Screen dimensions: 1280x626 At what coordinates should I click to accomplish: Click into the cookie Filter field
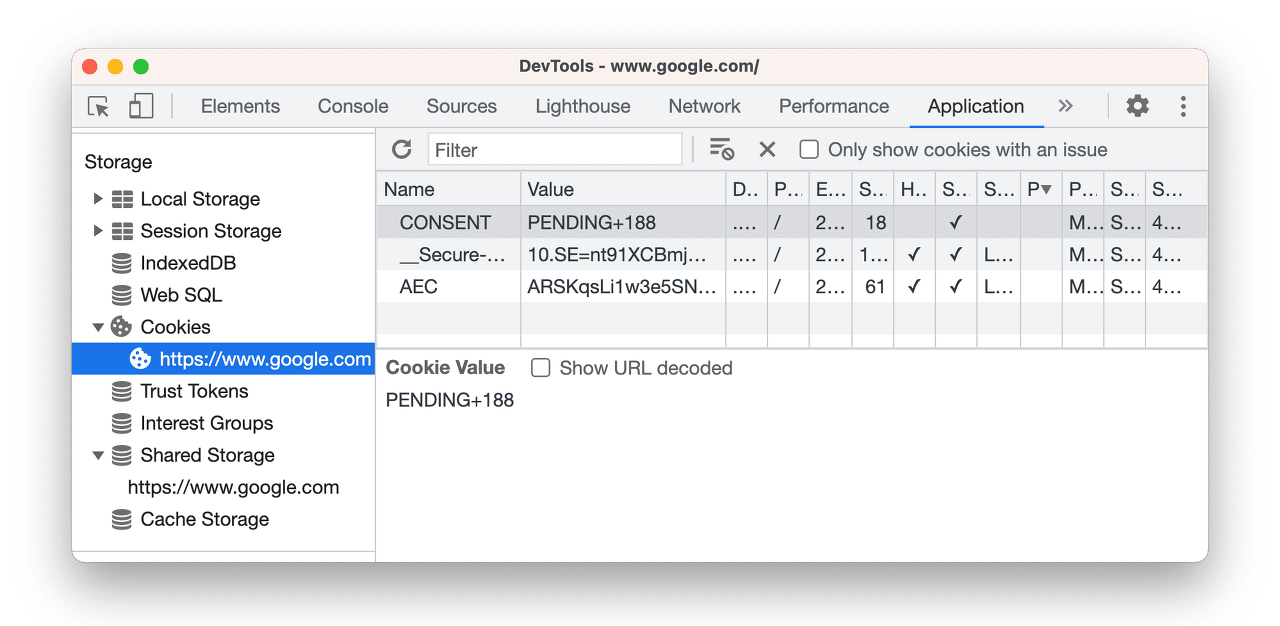[555, 150]
